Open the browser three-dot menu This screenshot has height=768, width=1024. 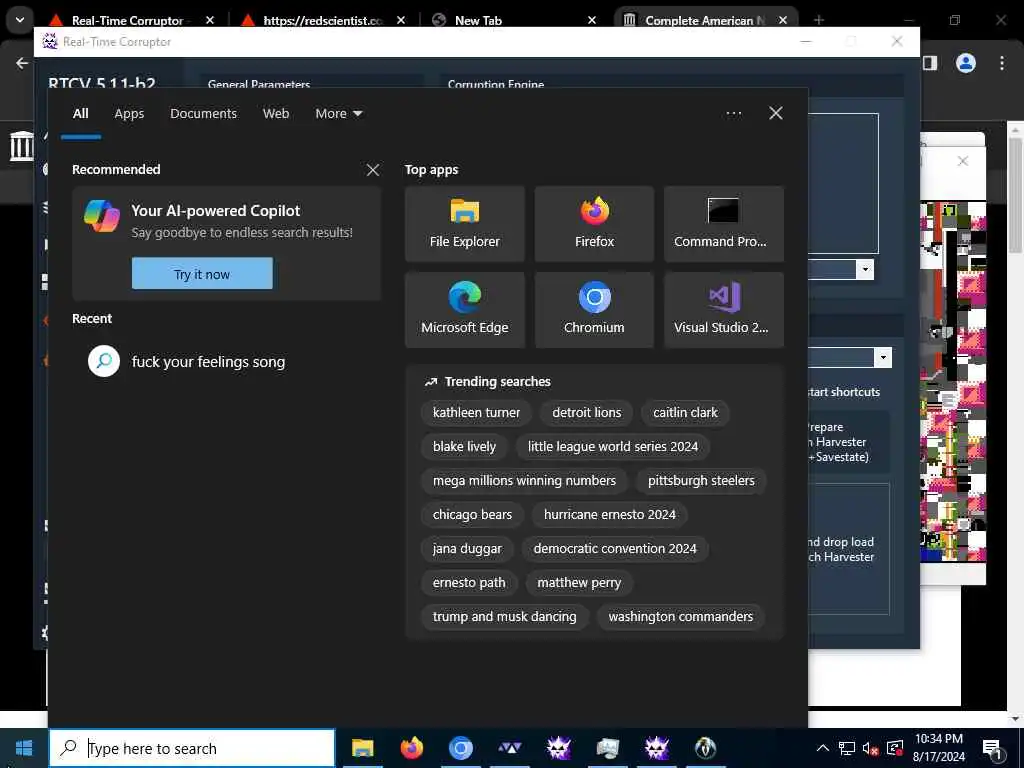(1002, 63)
